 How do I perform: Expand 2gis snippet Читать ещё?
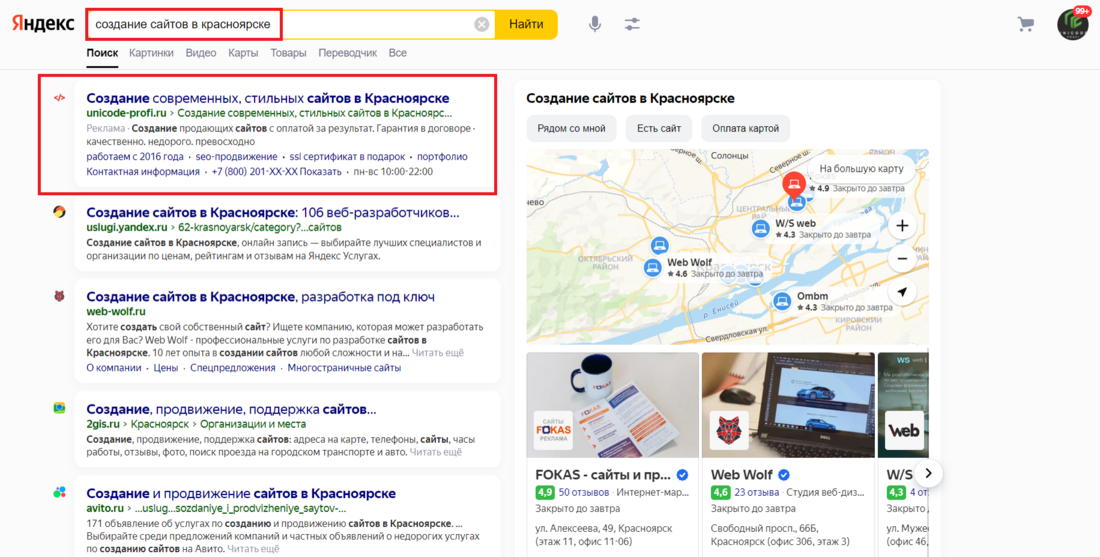pos(436,452)
